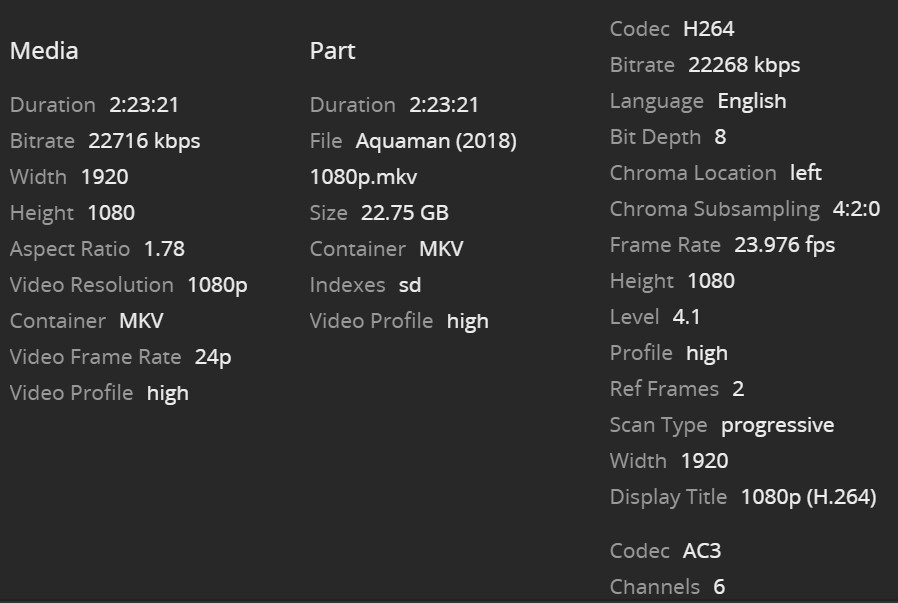Click the Scan Type progressive value
The image size is (898, 603).
777,425
